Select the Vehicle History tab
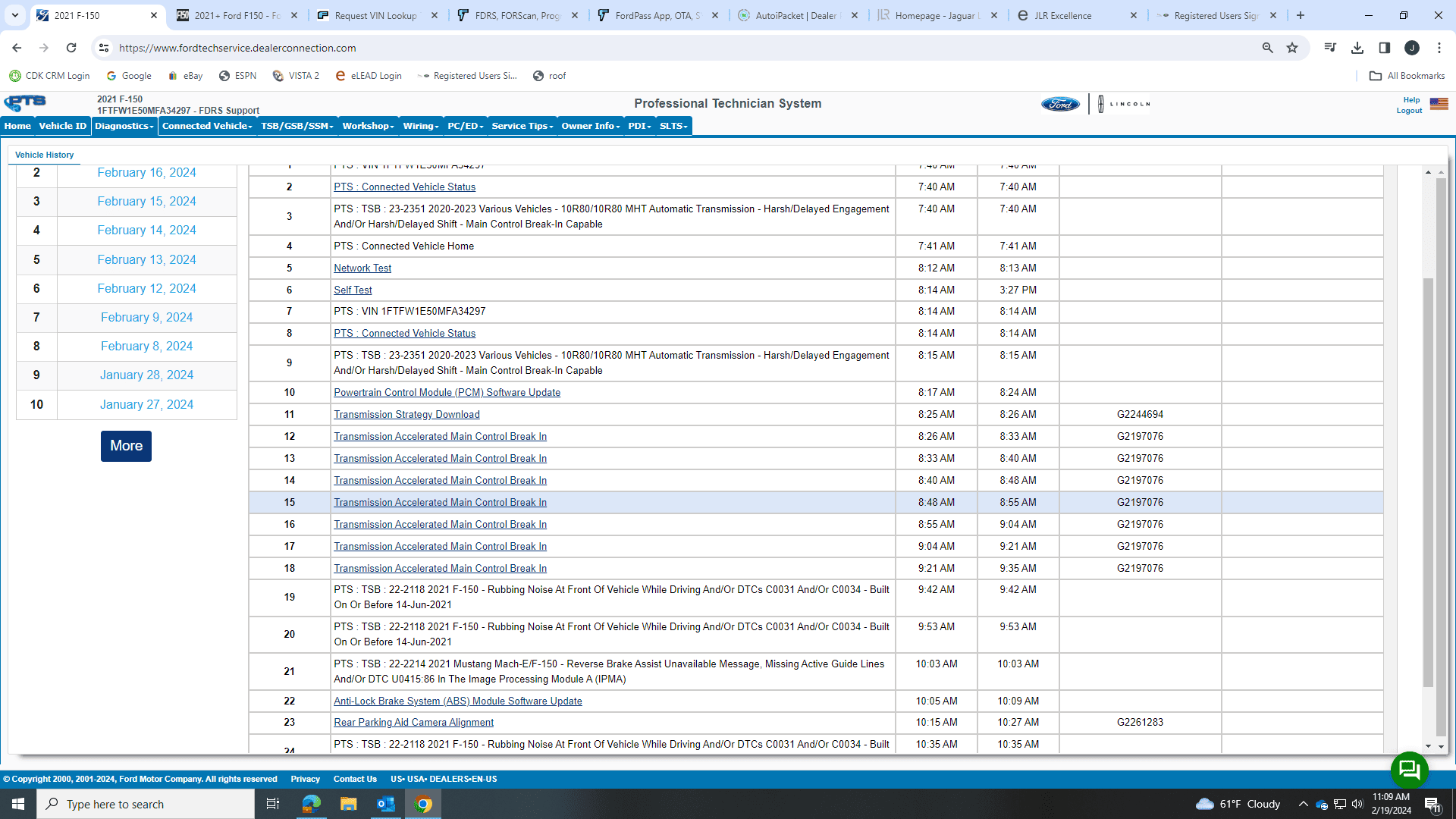Image resolution: width=1456 pixels, height=819 pixels. point(44,155)
